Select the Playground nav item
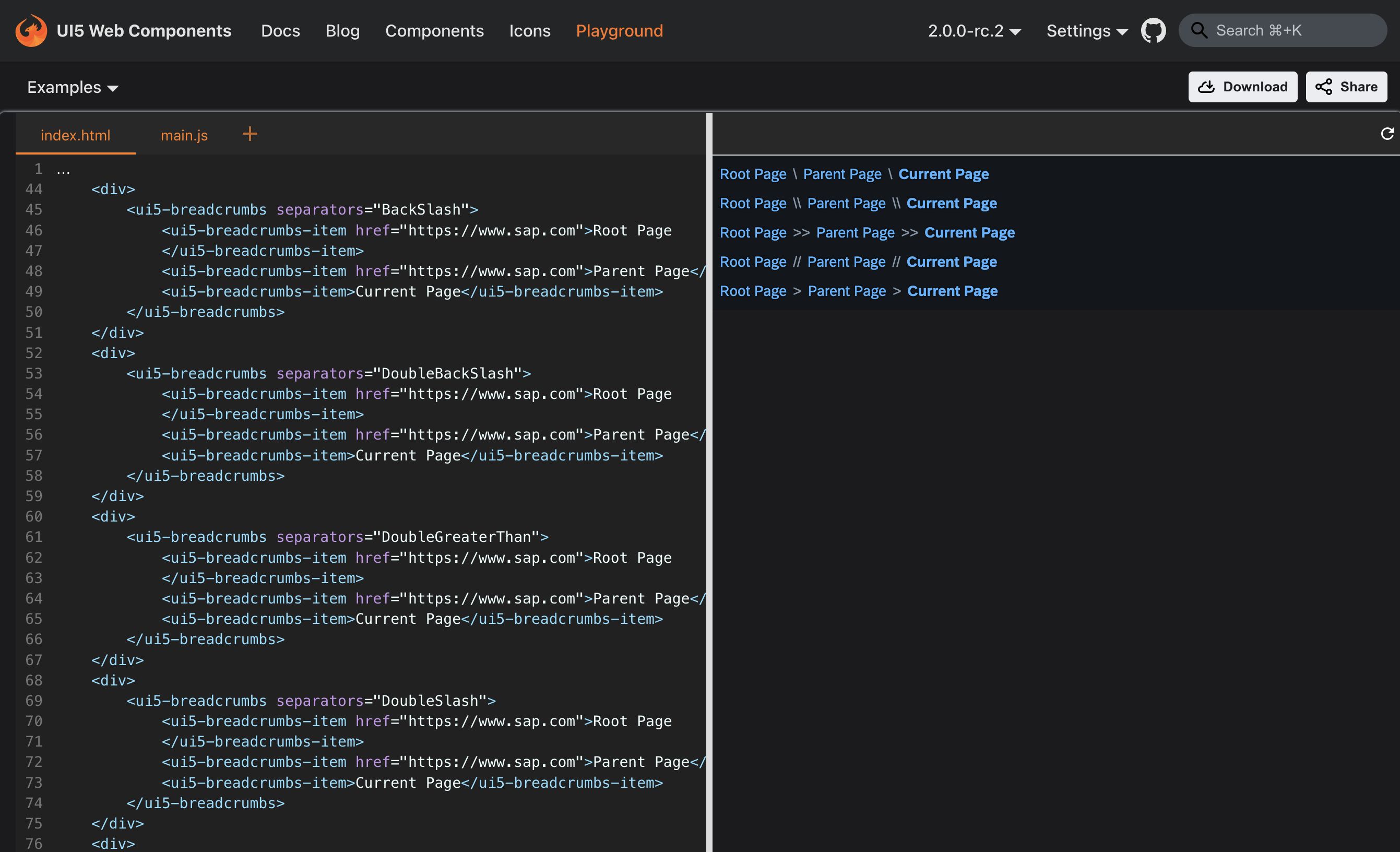This screenshot has width=1400, height=852. [x=619, y=31]
